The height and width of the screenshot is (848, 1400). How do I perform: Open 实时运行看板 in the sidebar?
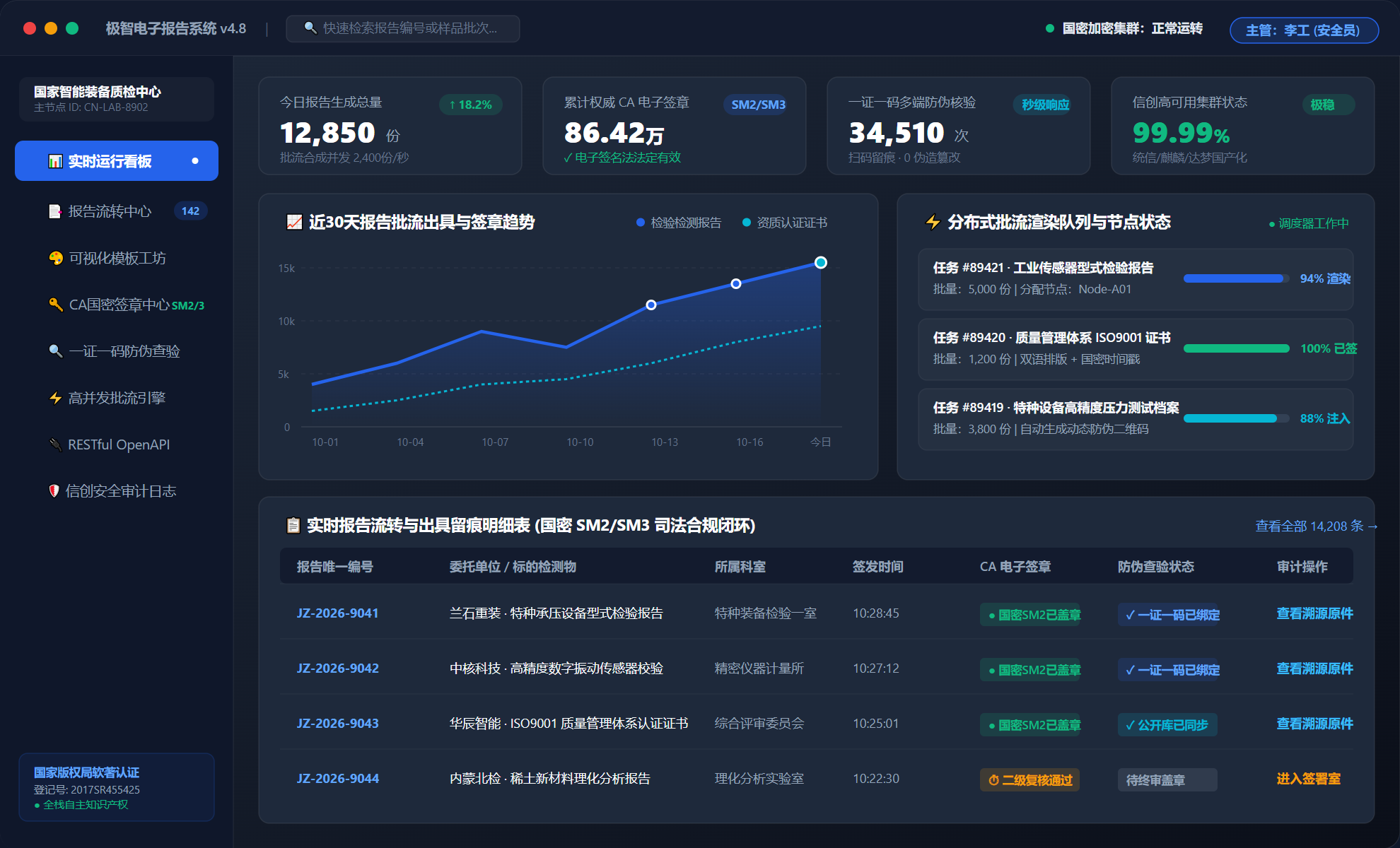point(117,161)
